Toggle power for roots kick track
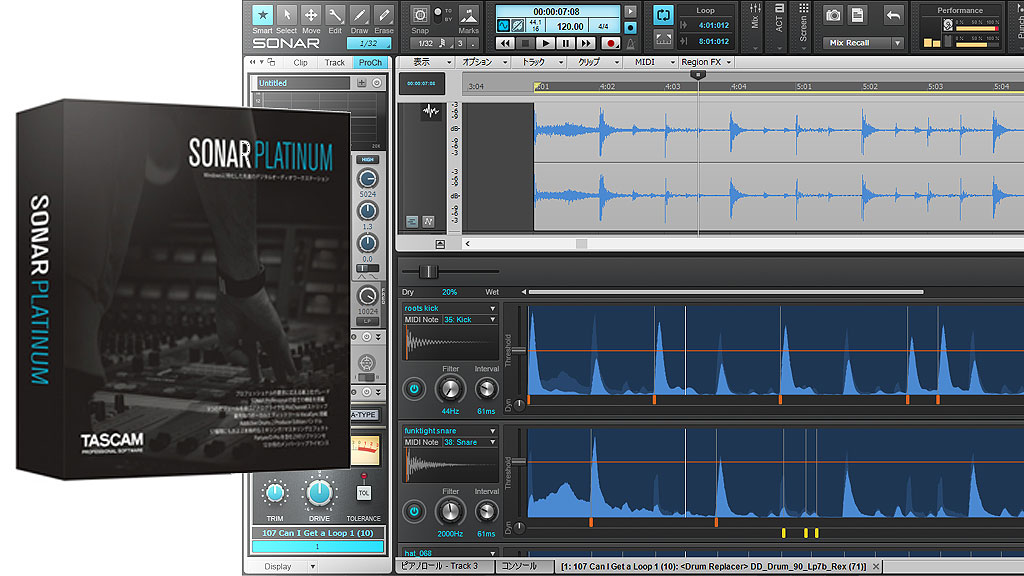The image size is (1024, 576). point(414,389)
